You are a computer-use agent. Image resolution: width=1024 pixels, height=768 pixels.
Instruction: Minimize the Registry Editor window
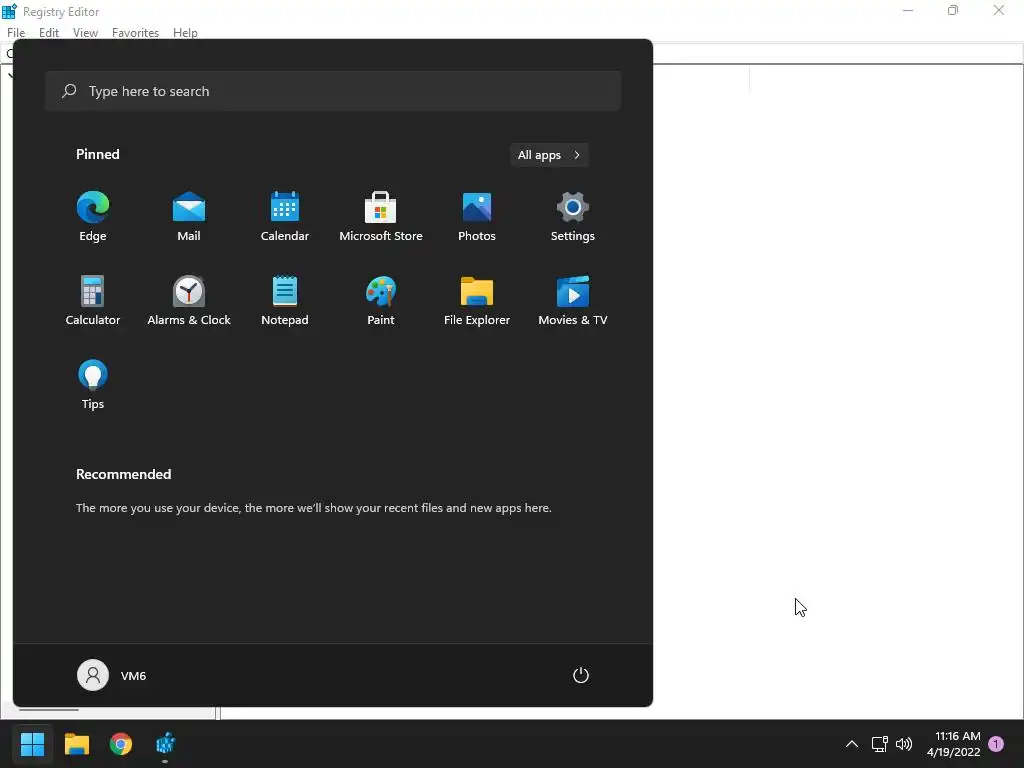[x=908, y=10]
